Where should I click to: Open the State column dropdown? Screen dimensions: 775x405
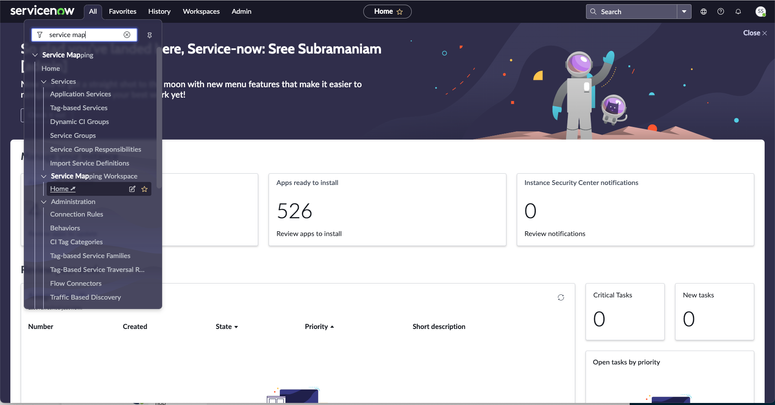click(x=236, y=327)
